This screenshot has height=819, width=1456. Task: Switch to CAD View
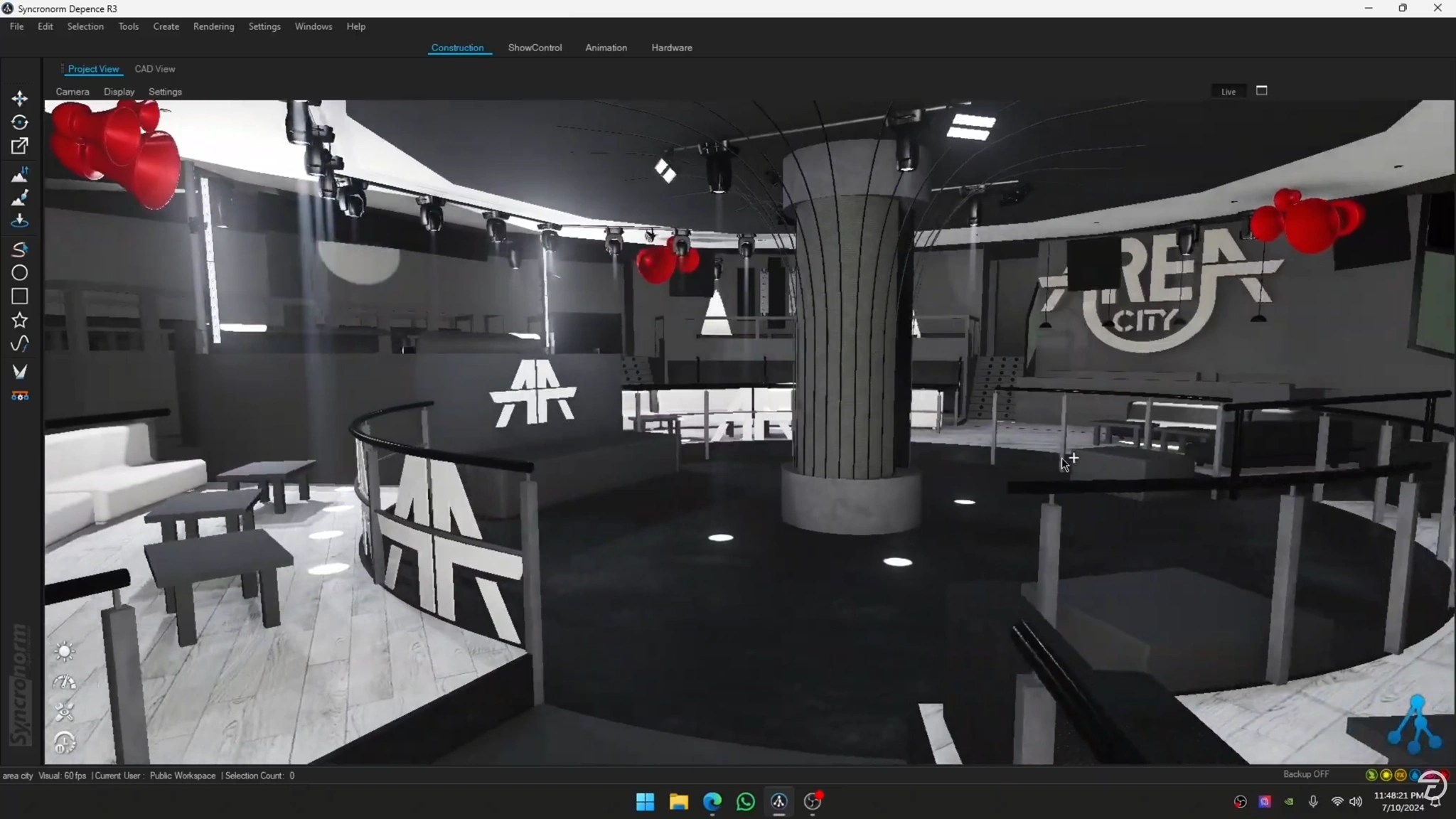[154, 69]
